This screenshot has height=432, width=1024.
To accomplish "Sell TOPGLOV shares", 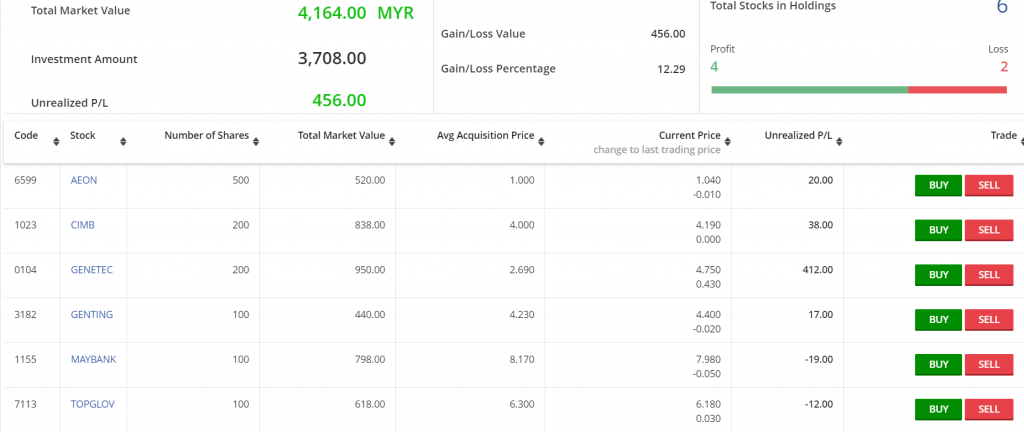I will click(989, 410).
